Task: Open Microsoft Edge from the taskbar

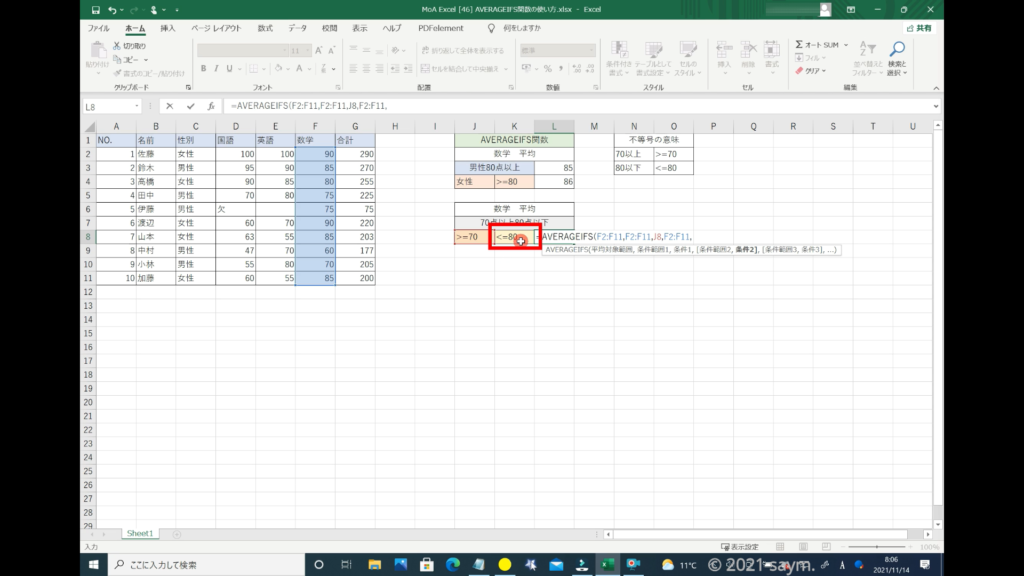Action: (x=452, y=565)
